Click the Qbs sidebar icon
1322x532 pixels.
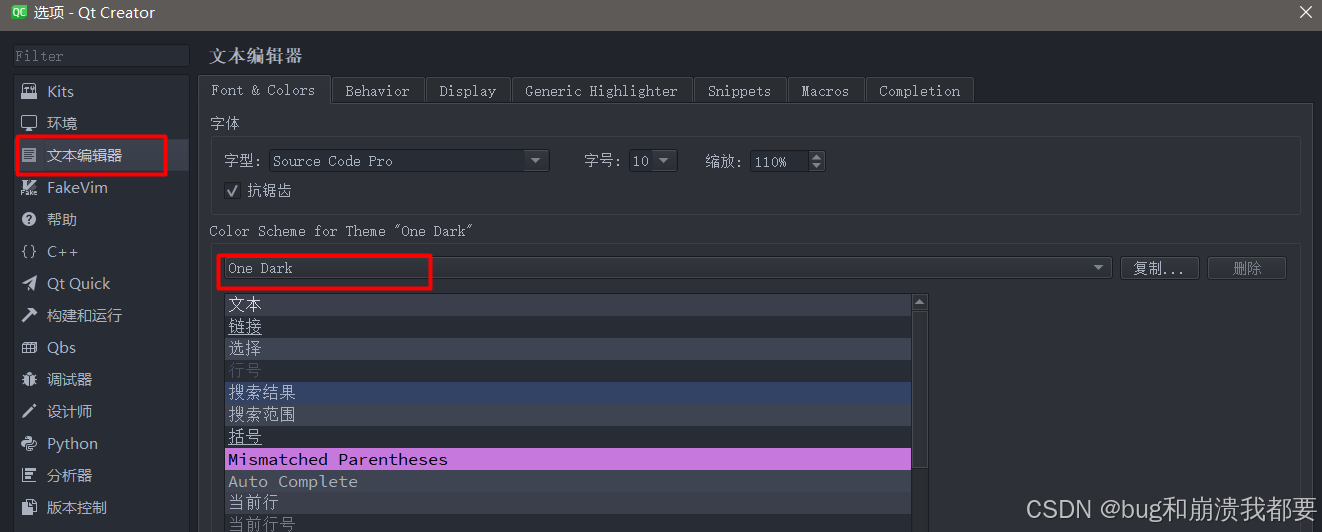pos(29,347)
